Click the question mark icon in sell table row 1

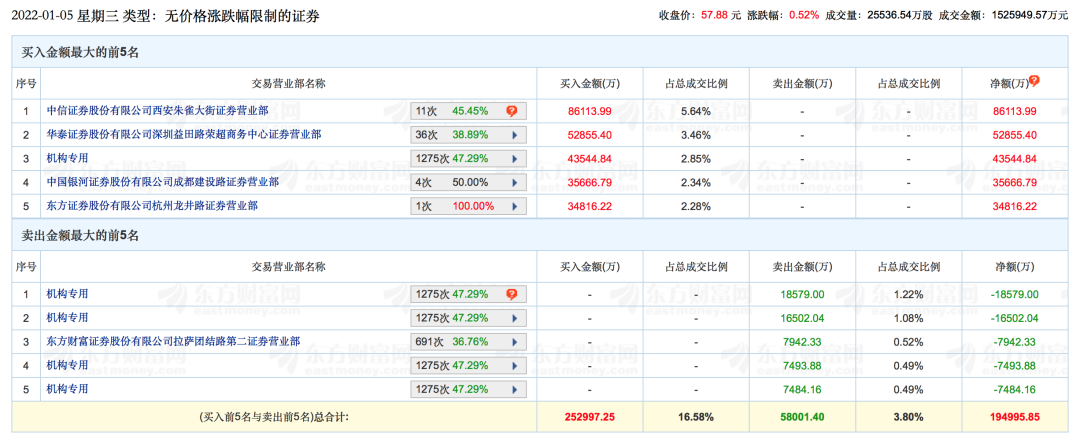[511, 294]
